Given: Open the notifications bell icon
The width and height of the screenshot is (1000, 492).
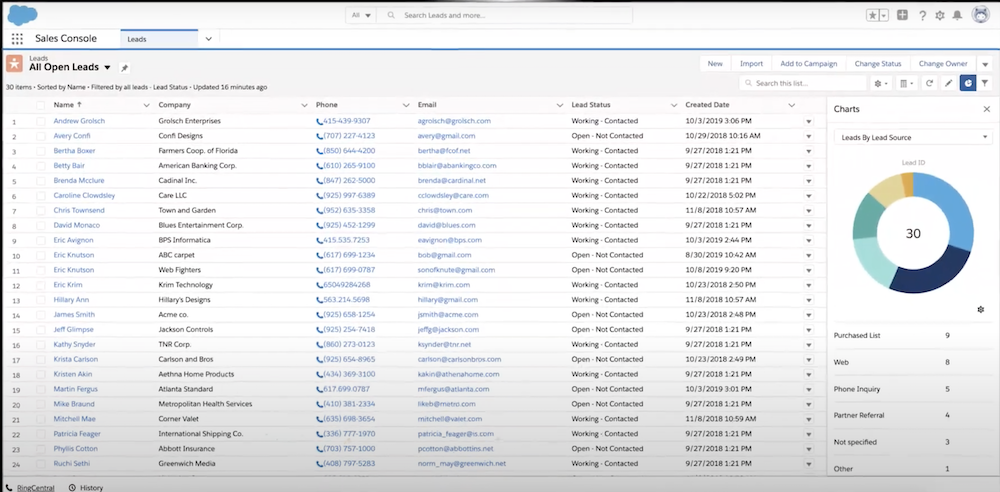Looking at the screenshot, I should tap(957, 15).
